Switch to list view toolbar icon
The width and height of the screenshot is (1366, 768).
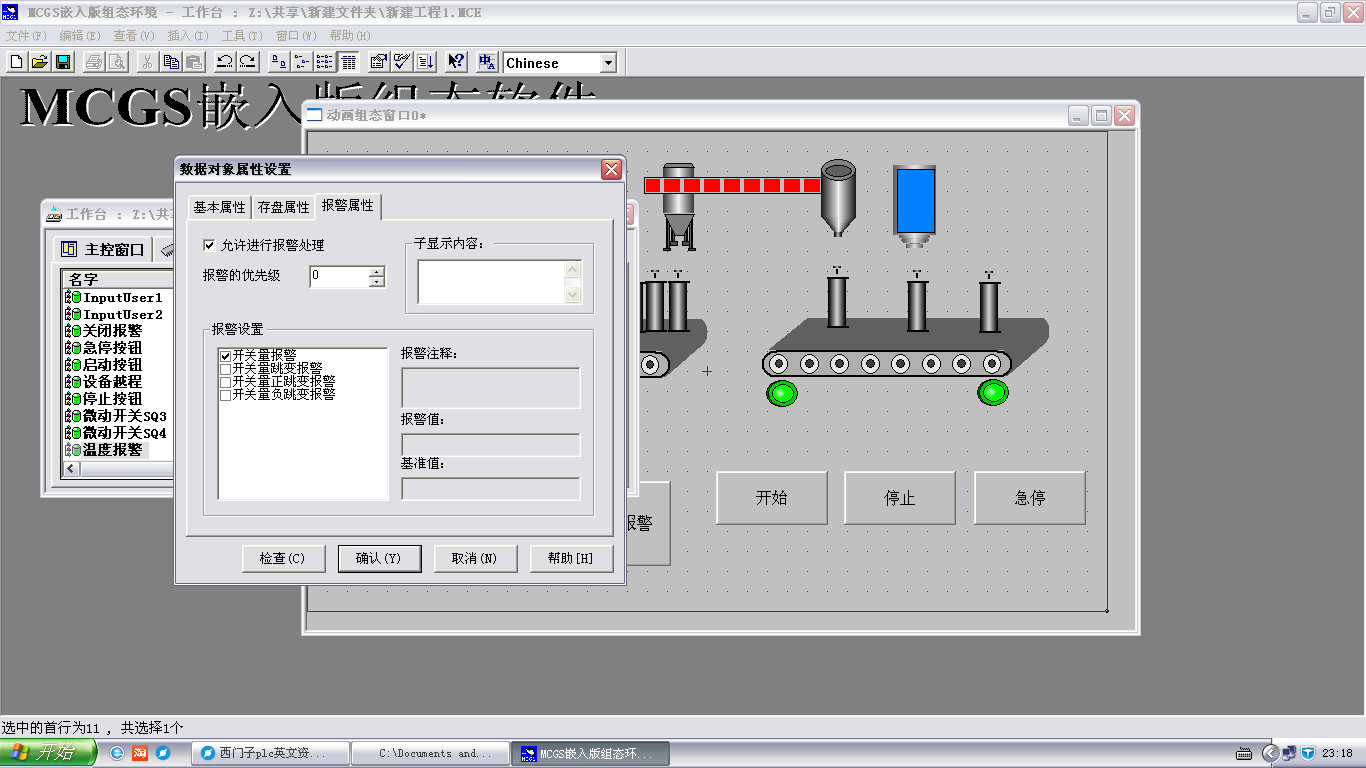pyautogui.click(x=325, y=62)
